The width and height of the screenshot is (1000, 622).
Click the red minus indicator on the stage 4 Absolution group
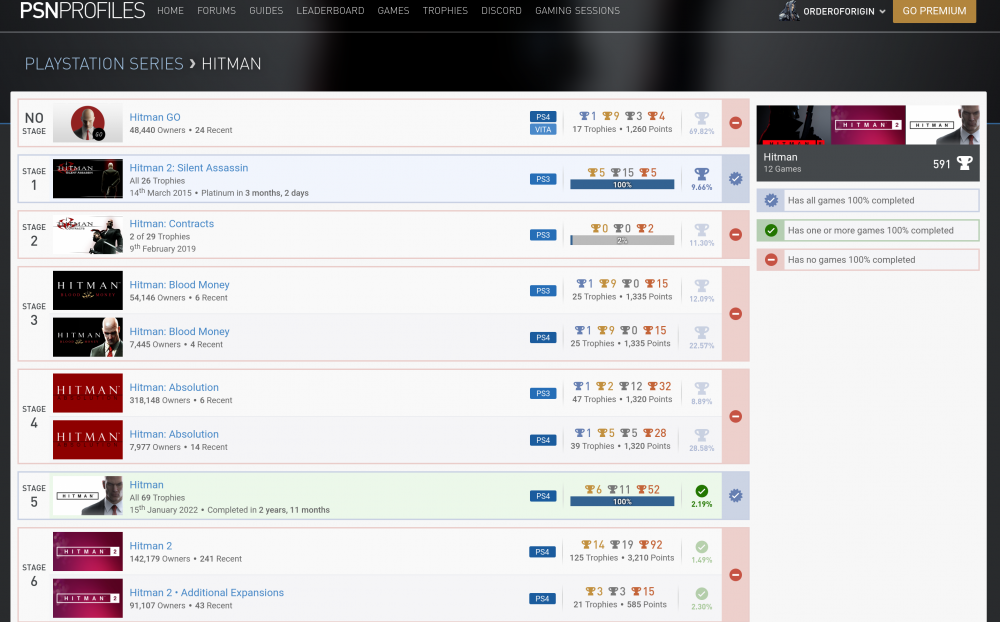pos(735,416)
